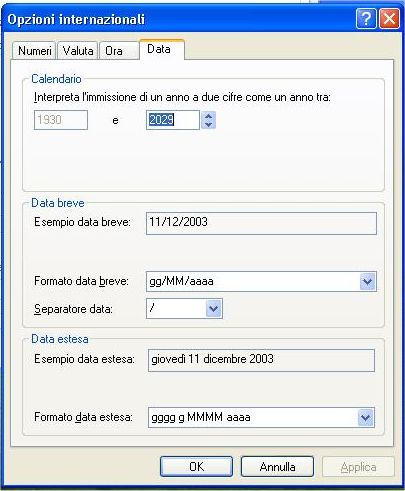The image size is (405, 491).
Task: Close the Opzioni internazionali dialog
Action: coord(389,19)
